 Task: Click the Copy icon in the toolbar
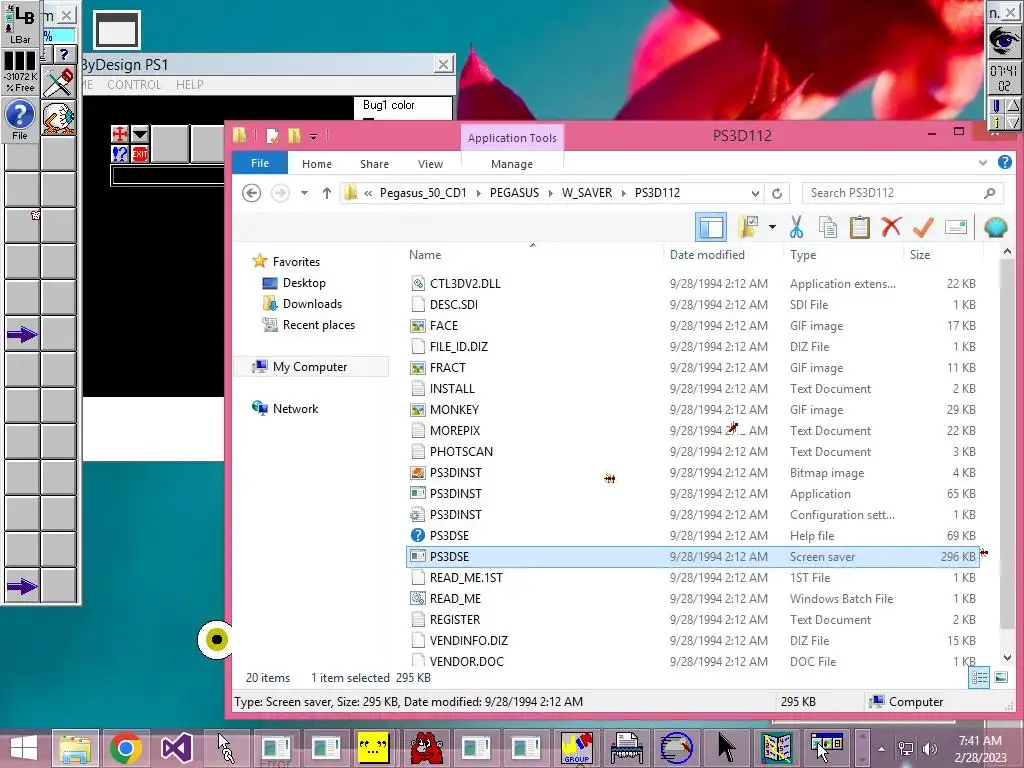tap(827, 227)
